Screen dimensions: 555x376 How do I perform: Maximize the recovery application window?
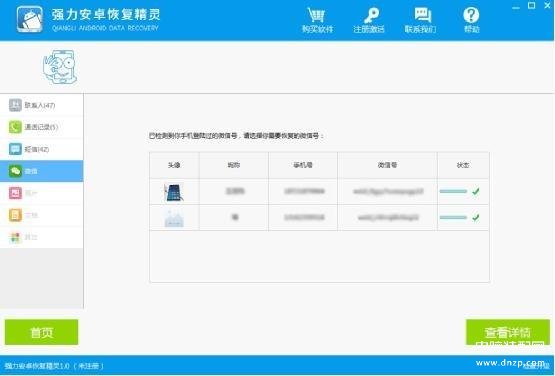(x=531, y=6)
